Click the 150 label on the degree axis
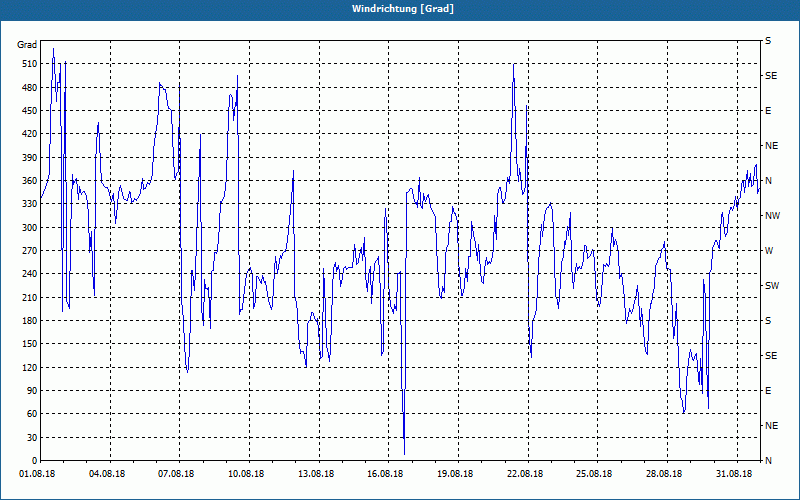This screenshot has width=800, height=500. 30,343
